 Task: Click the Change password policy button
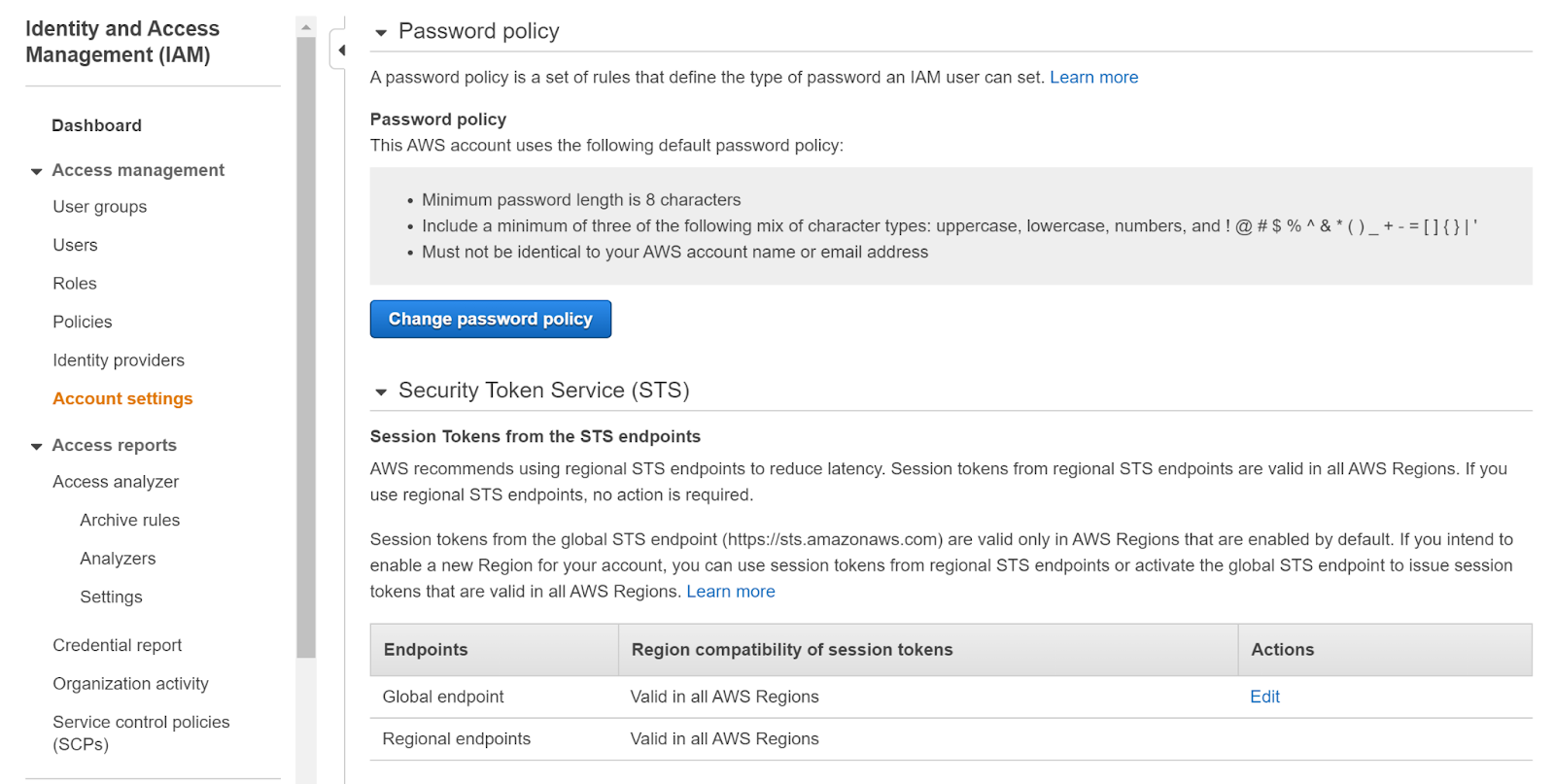[x=490, y=320]
